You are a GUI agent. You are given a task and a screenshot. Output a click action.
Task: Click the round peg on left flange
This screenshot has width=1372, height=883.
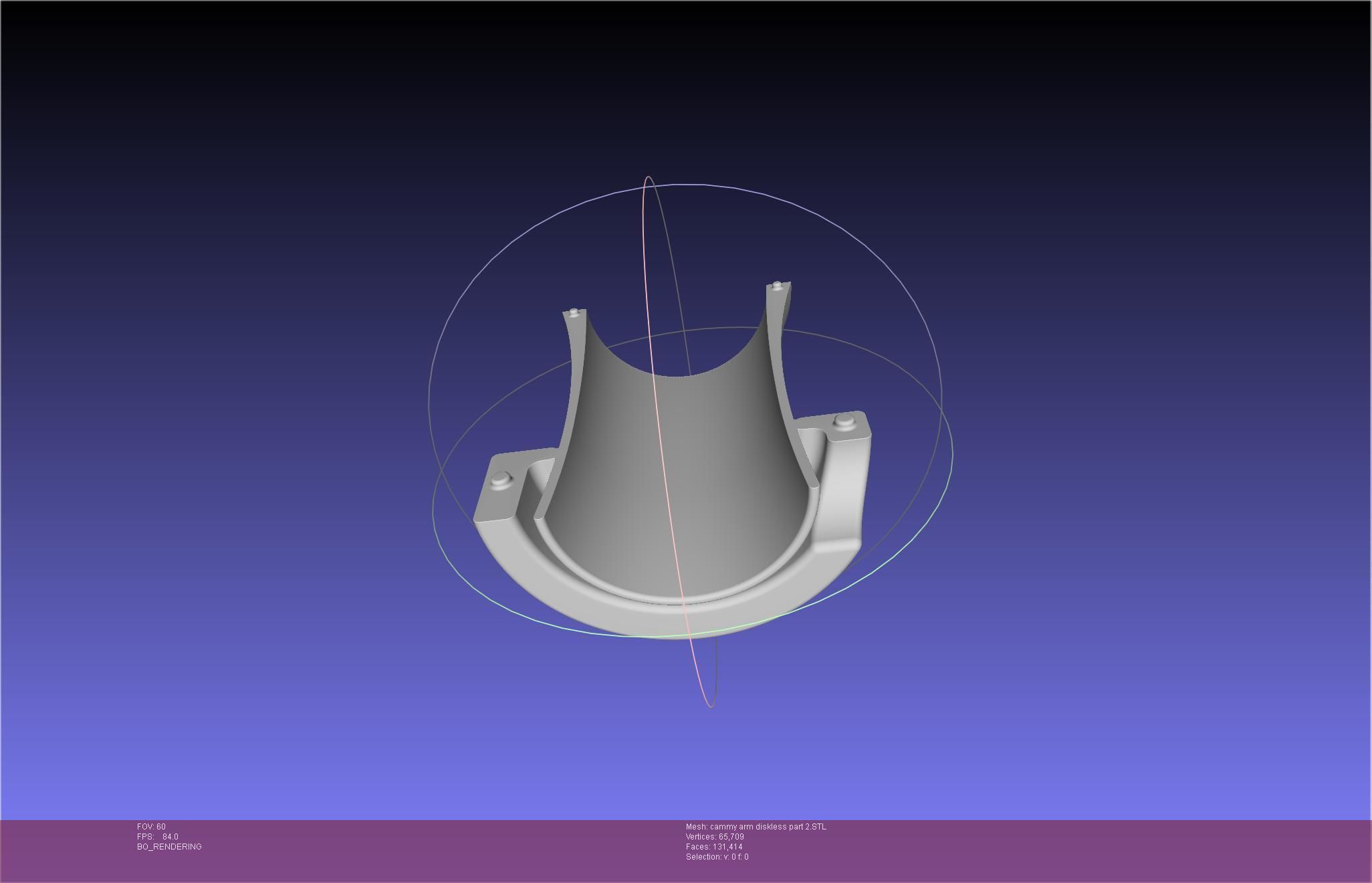[501, 478]
